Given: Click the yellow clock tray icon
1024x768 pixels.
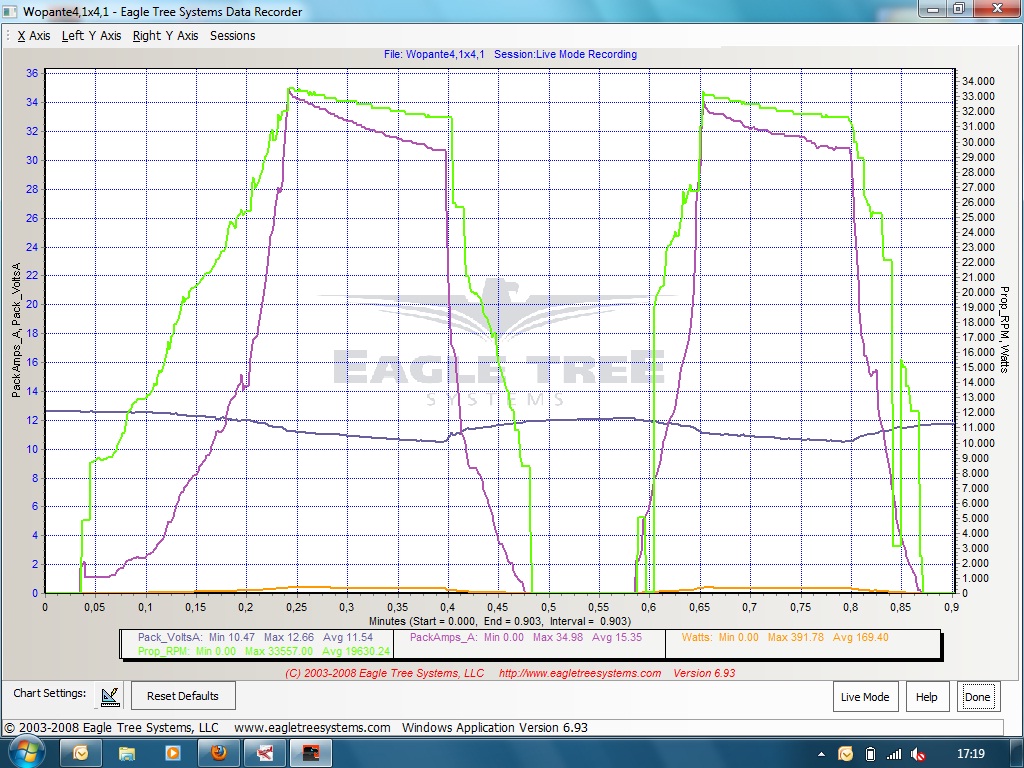Looking at the screenshot, I should coord(845,754).
